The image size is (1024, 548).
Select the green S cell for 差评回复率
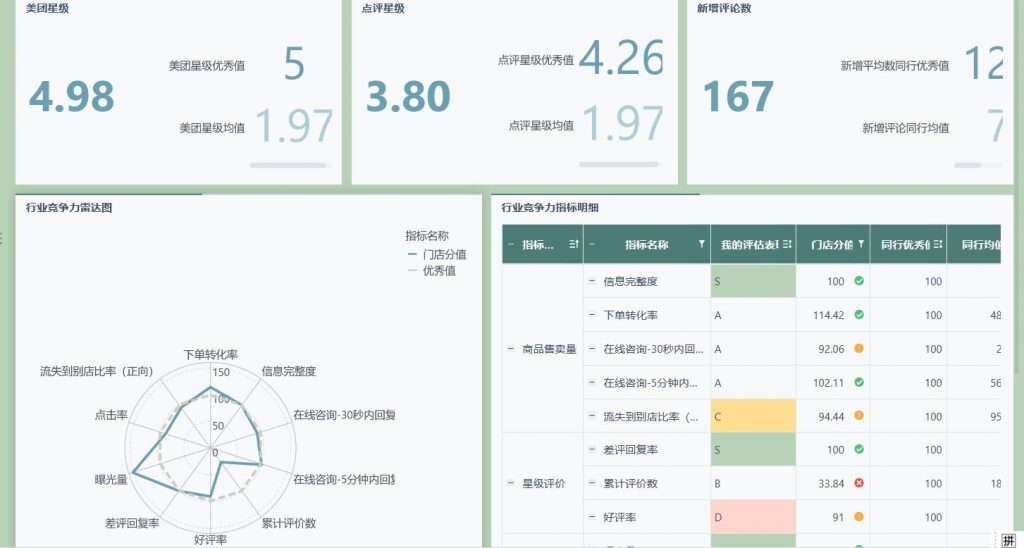point(753,449)
